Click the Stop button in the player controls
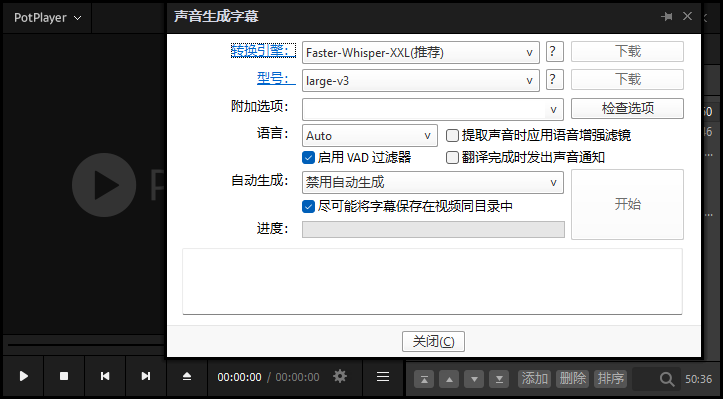This screenshot has width=723, height=399. point(64,376)
